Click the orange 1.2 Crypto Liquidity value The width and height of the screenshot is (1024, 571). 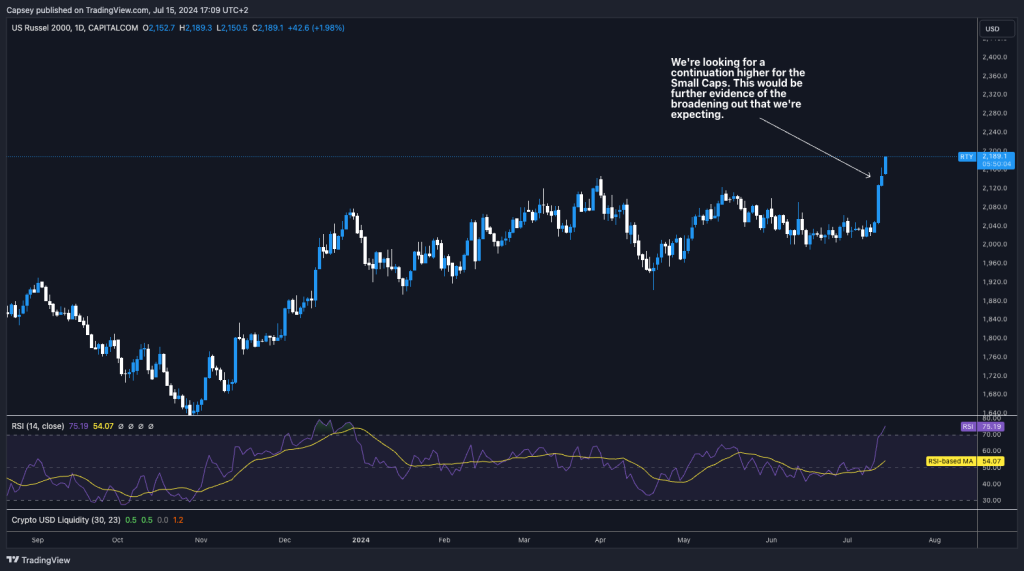[177, 520]
